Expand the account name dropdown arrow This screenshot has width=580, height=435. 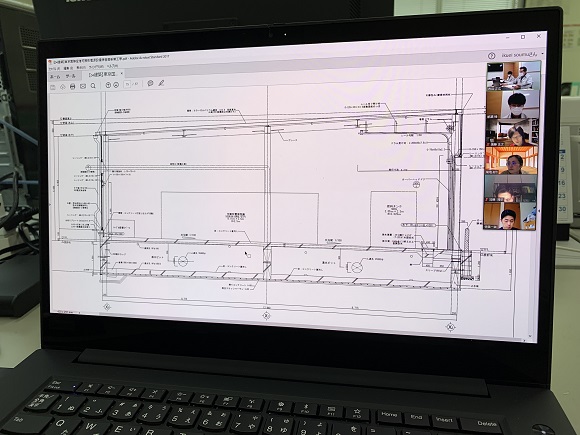pyautogui.click(x=542, y=54)
